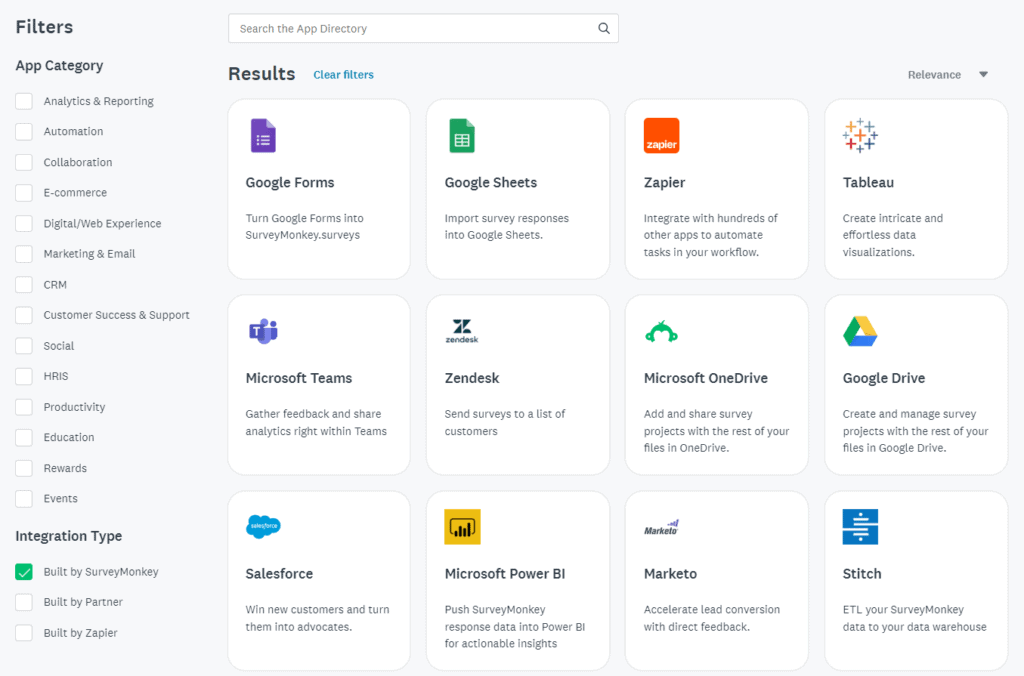The height and width of the screenshot is (676, 1024).
Task: Click the Google Drive triangle icon
Action: click(x=860, y=331)
